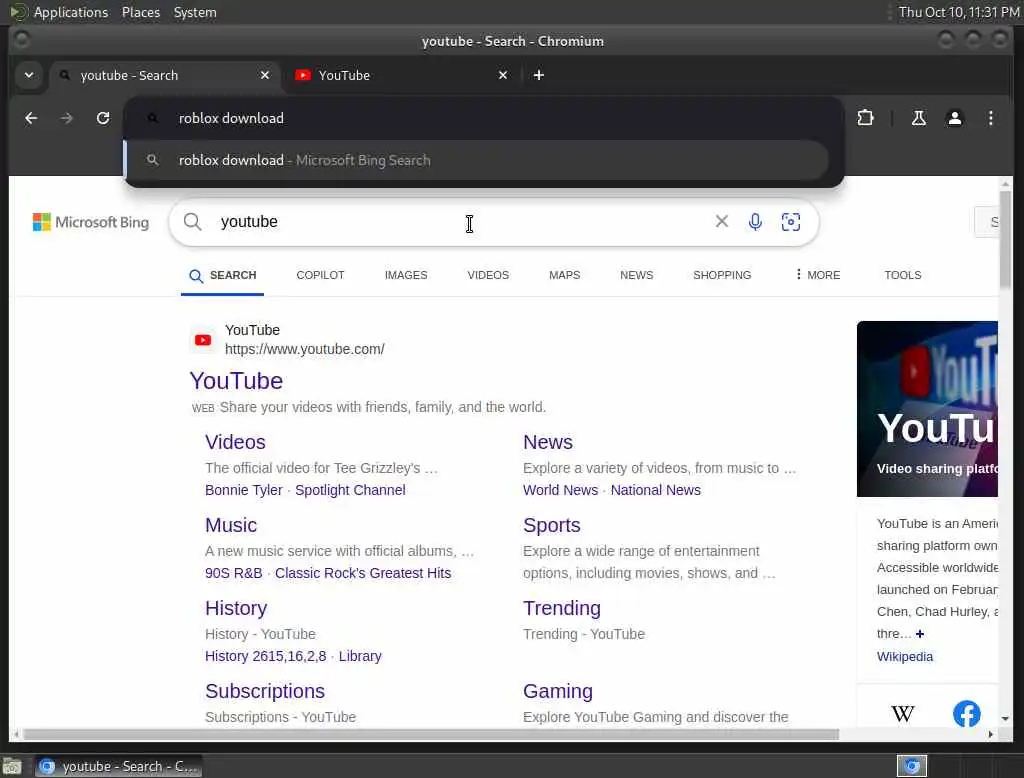Expand the tab search dropdown arrow
Screen dimensions: 1024x778
(x=29, y=75)
